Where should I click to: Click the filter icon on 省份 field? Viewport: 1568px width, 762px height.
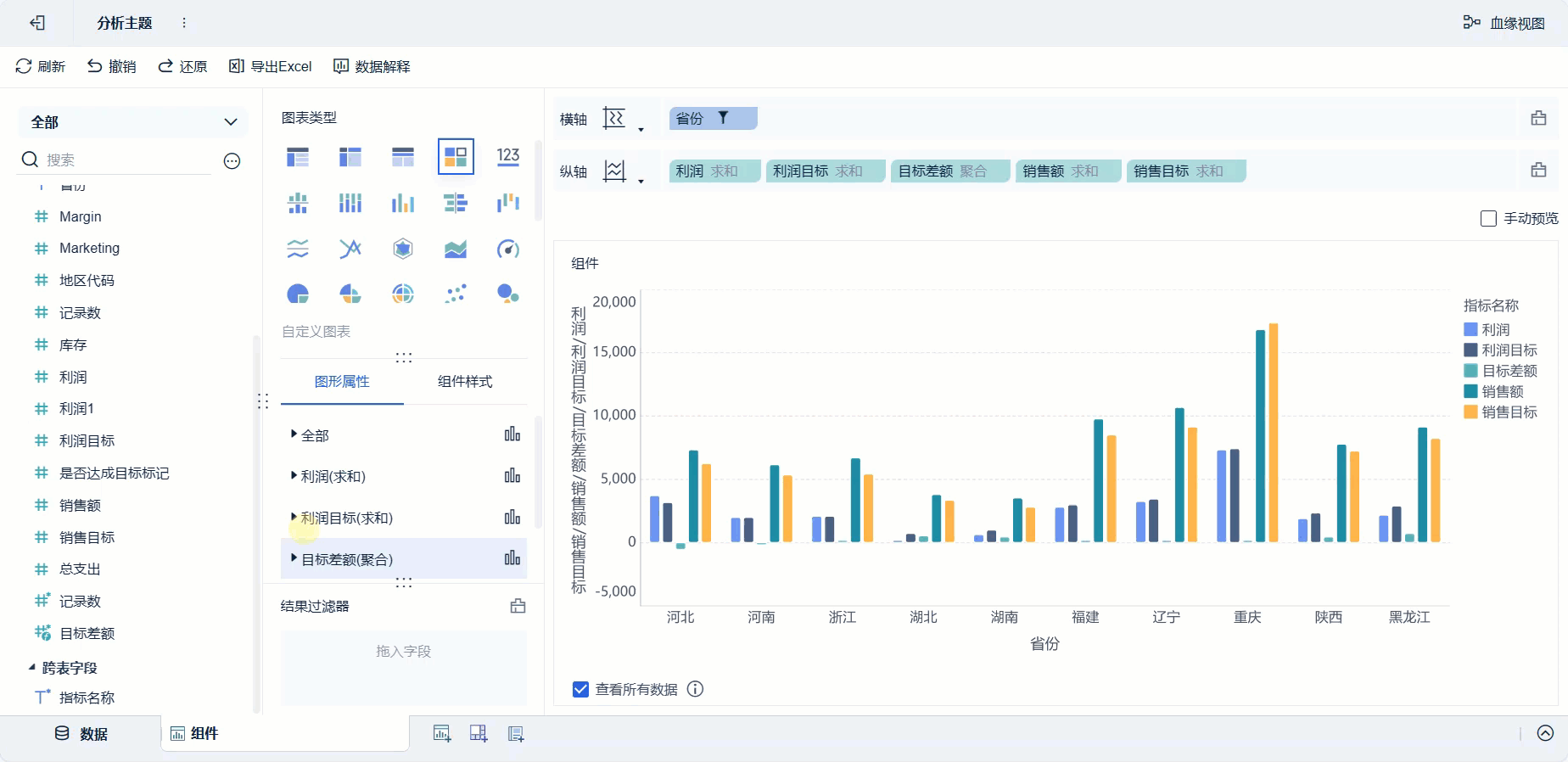[723, 118]
